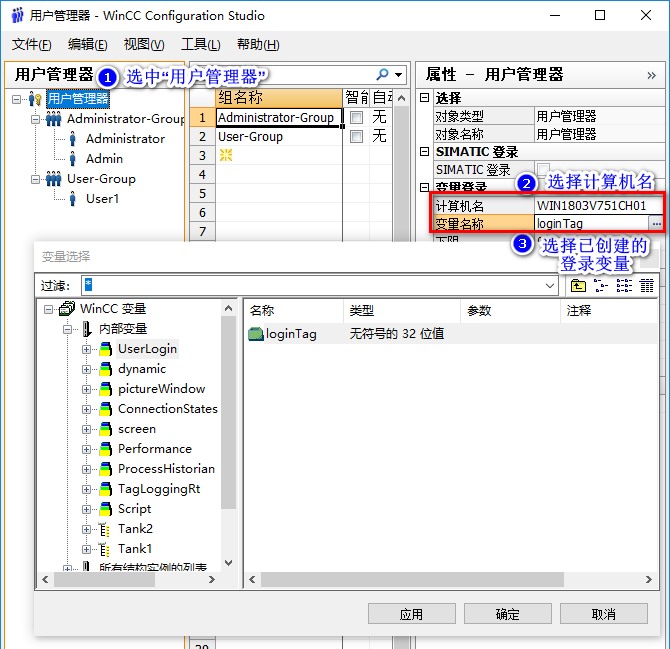
Task: Switch tag list to details view icon
Action: [x=647, y=285]
